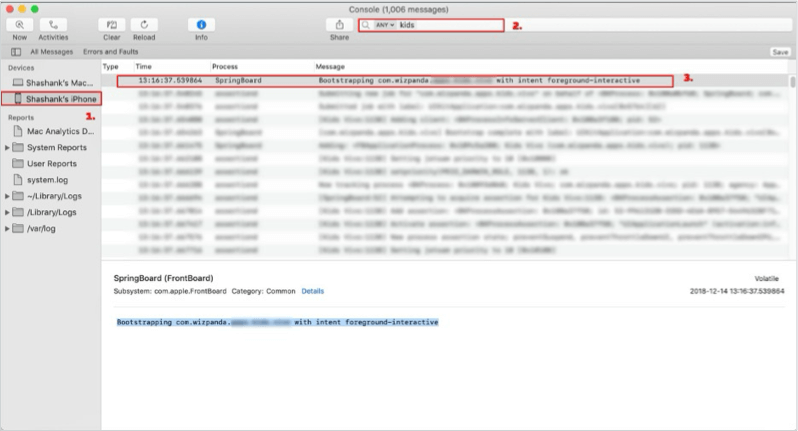Reload the log with Reload icon
798x431 pixels.
[144, 25]
